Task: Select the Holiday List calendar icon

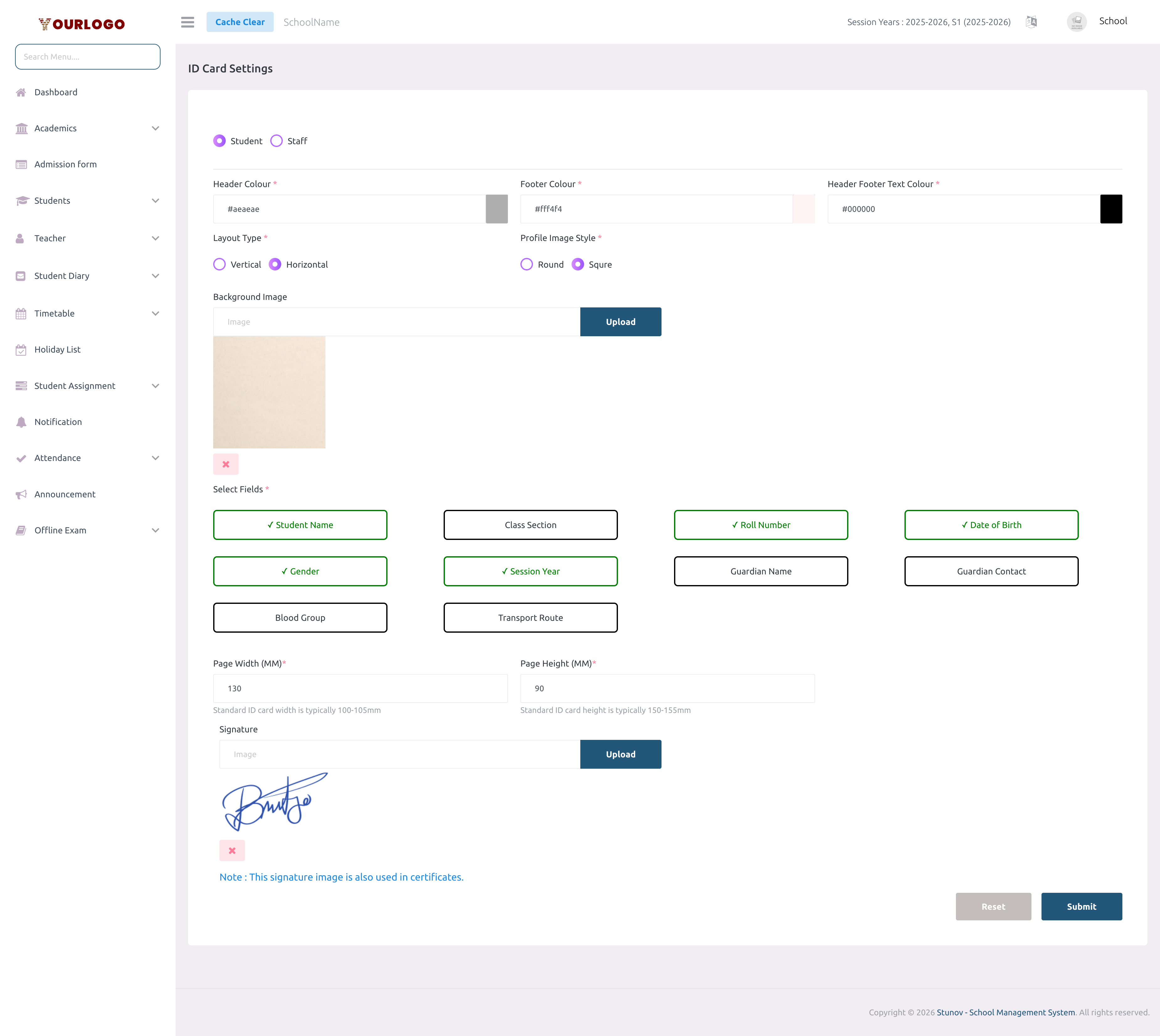Action: pyautogui.click(x=21, y=349)
